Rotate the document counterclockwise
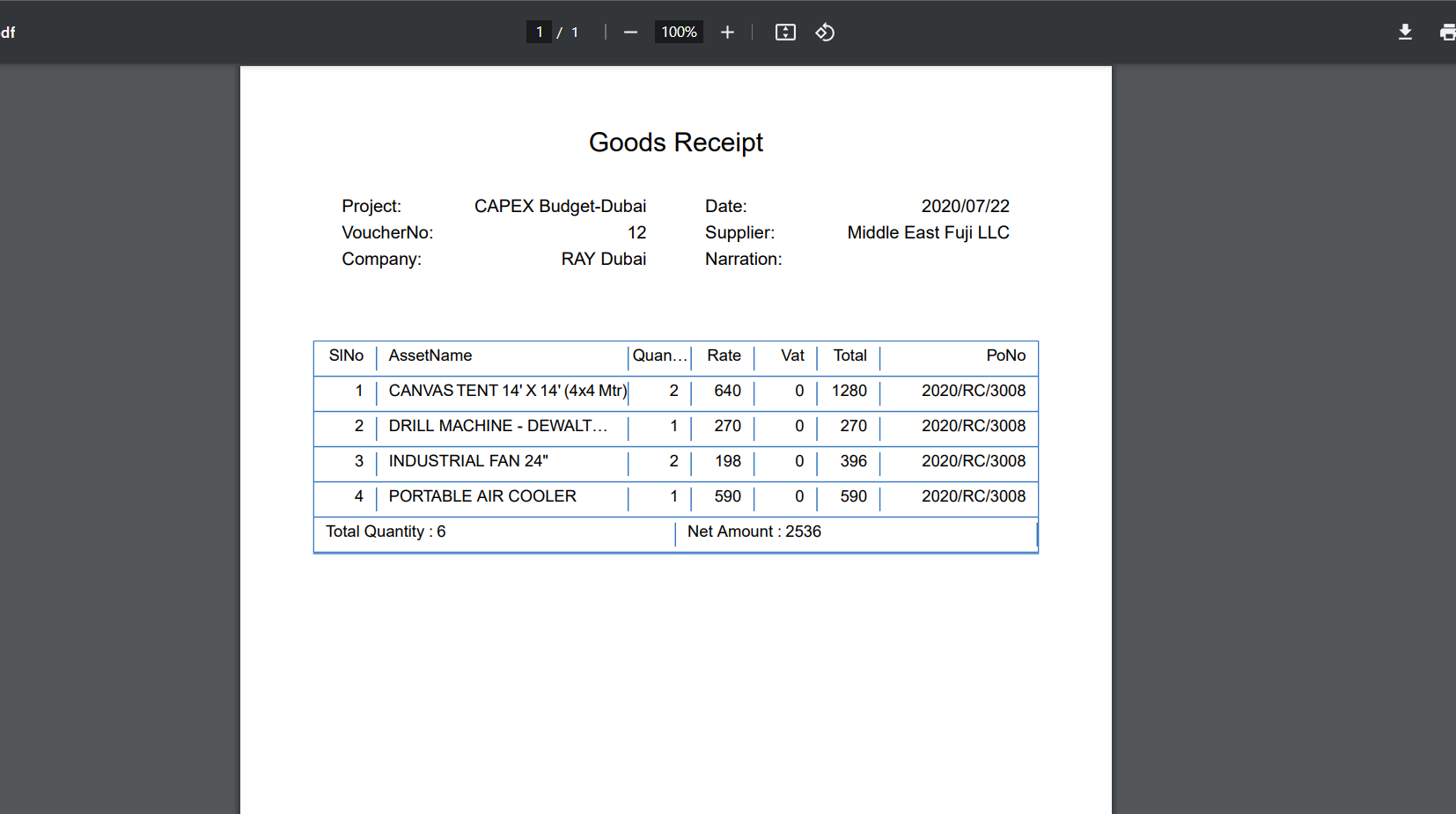 pyautogui.click(x=825, y=33)
